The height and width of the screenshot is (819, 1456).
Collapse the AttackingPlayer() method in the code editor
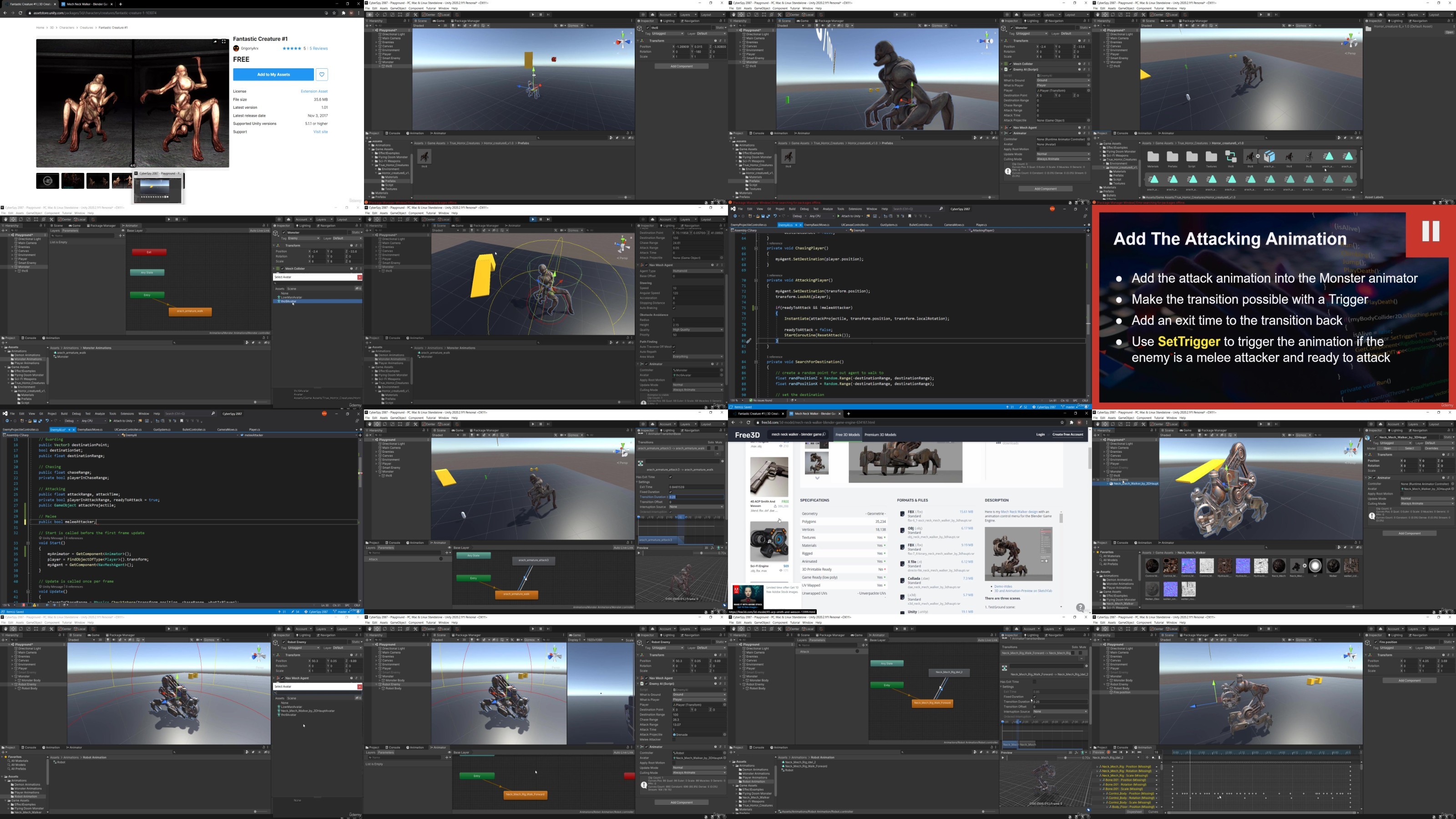756,280
